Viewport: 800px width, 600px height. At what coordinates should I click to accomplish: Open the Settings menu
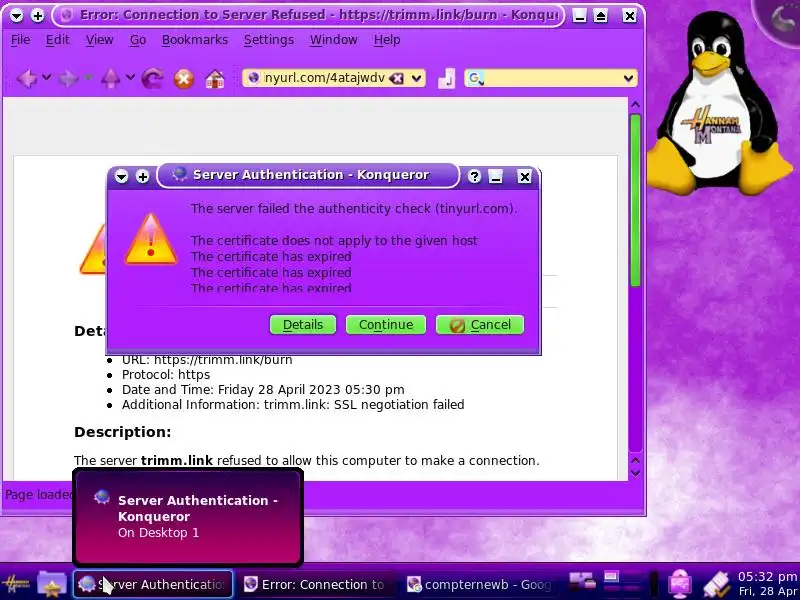[x=269, y=40]
